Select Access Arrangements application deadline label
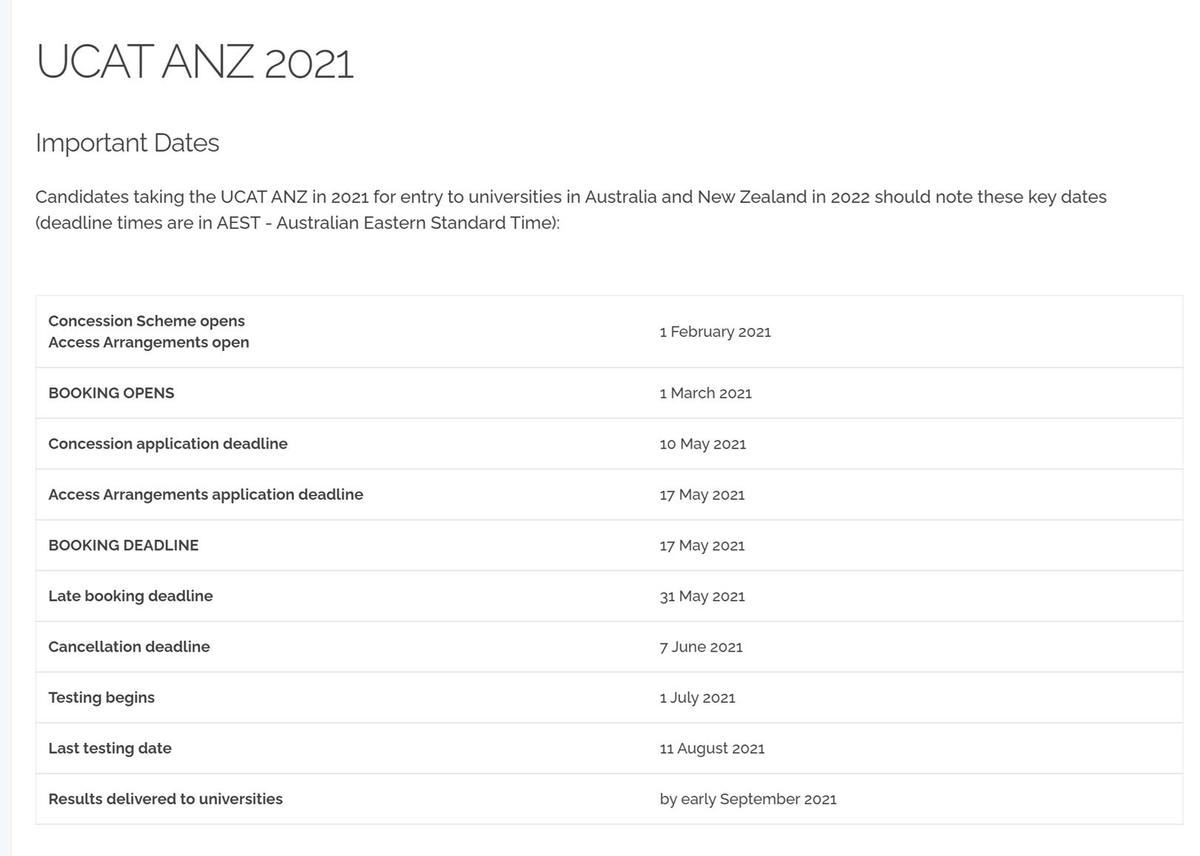 (x=206, y=495)
